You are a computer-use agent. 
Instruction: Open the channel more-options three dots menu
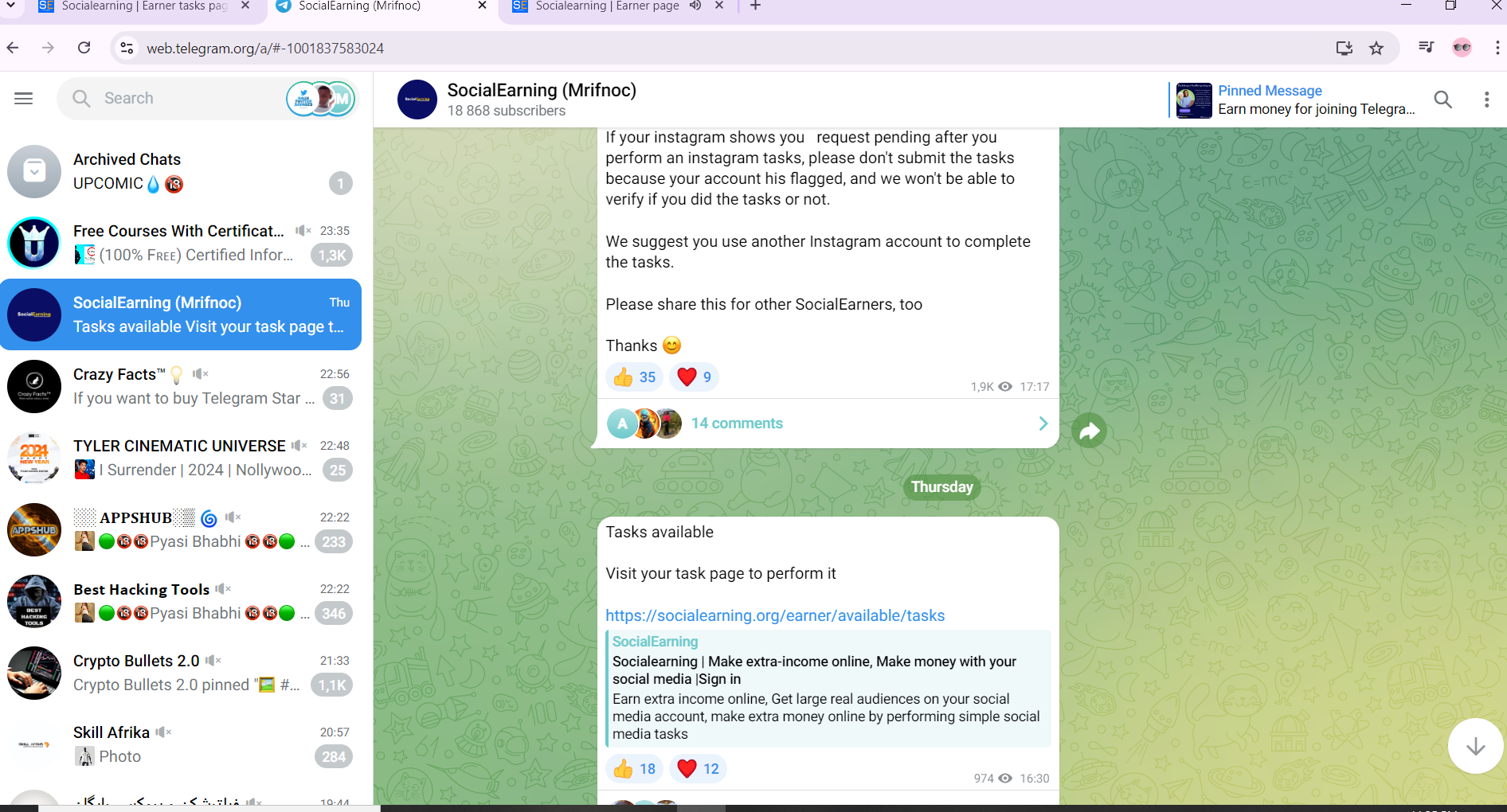pos(1486,100)
